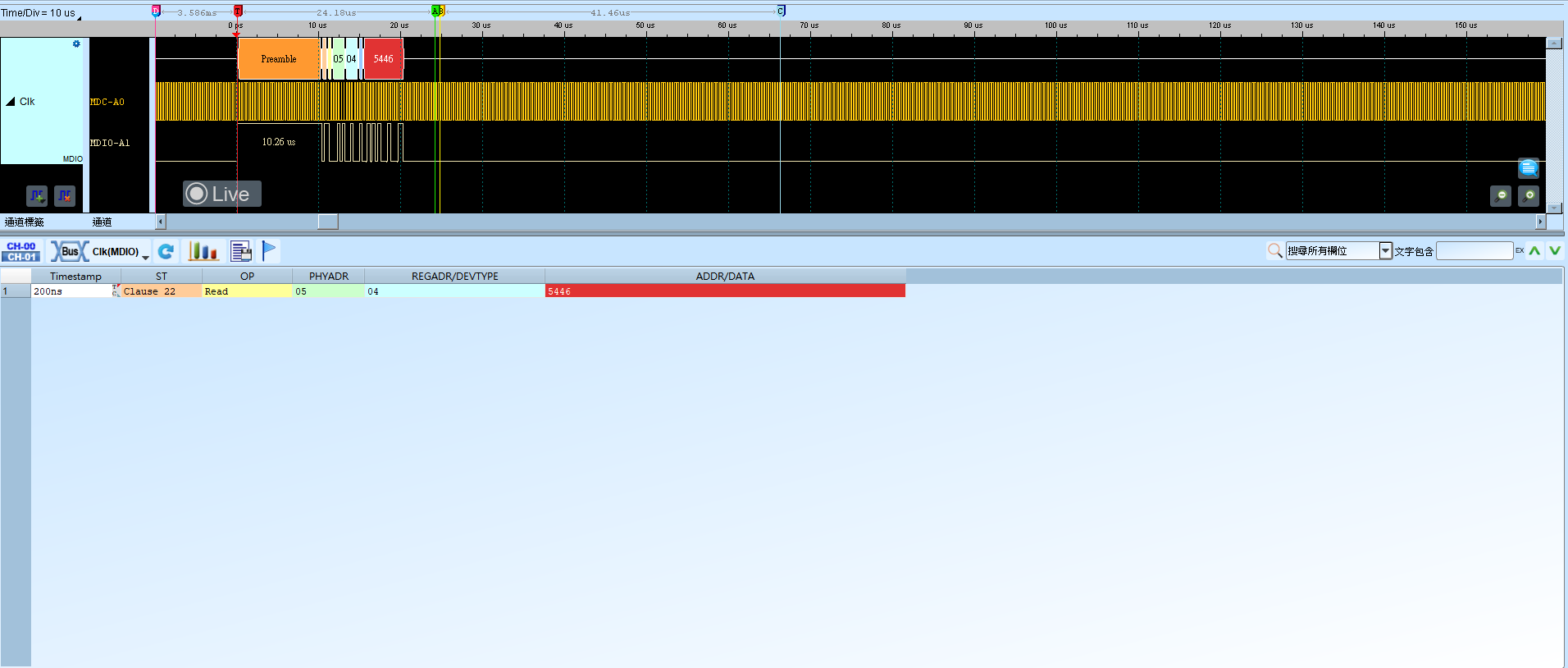Click the MDIO-A1 channel label
Viewport: 1568px width, 668px height.
(110, 143)
